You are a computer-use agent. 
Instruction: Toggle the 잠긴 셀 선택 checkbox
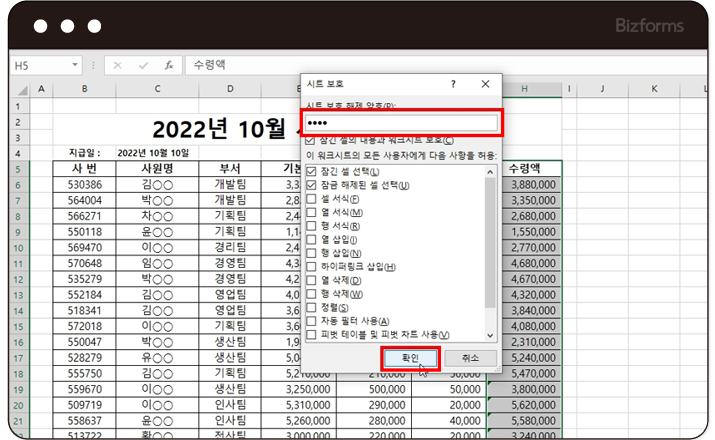tap(312, 173)
